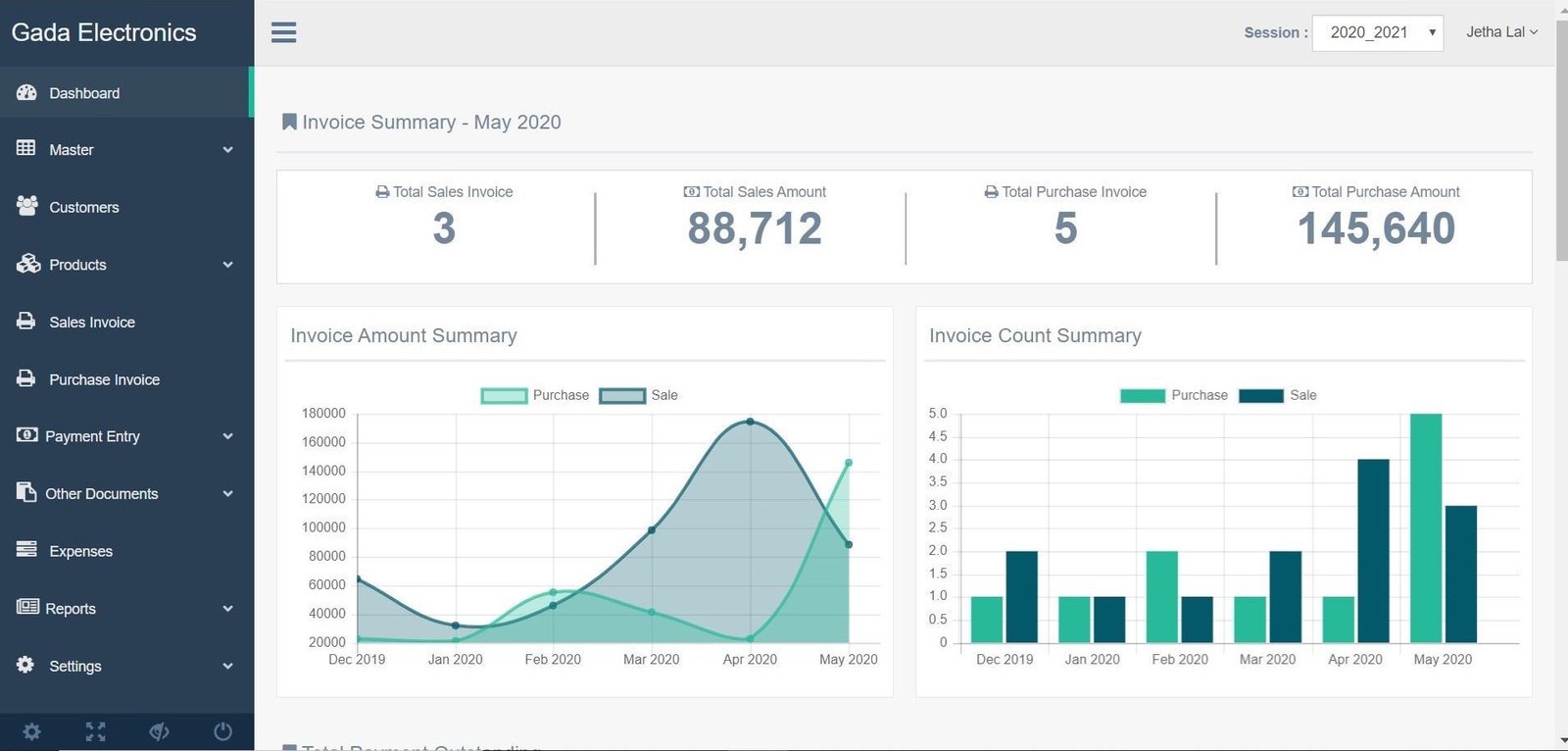The height and width of the screenshot is (751, 1568).
Task: Open the Expenses menu item
Action: pos(126,551)
